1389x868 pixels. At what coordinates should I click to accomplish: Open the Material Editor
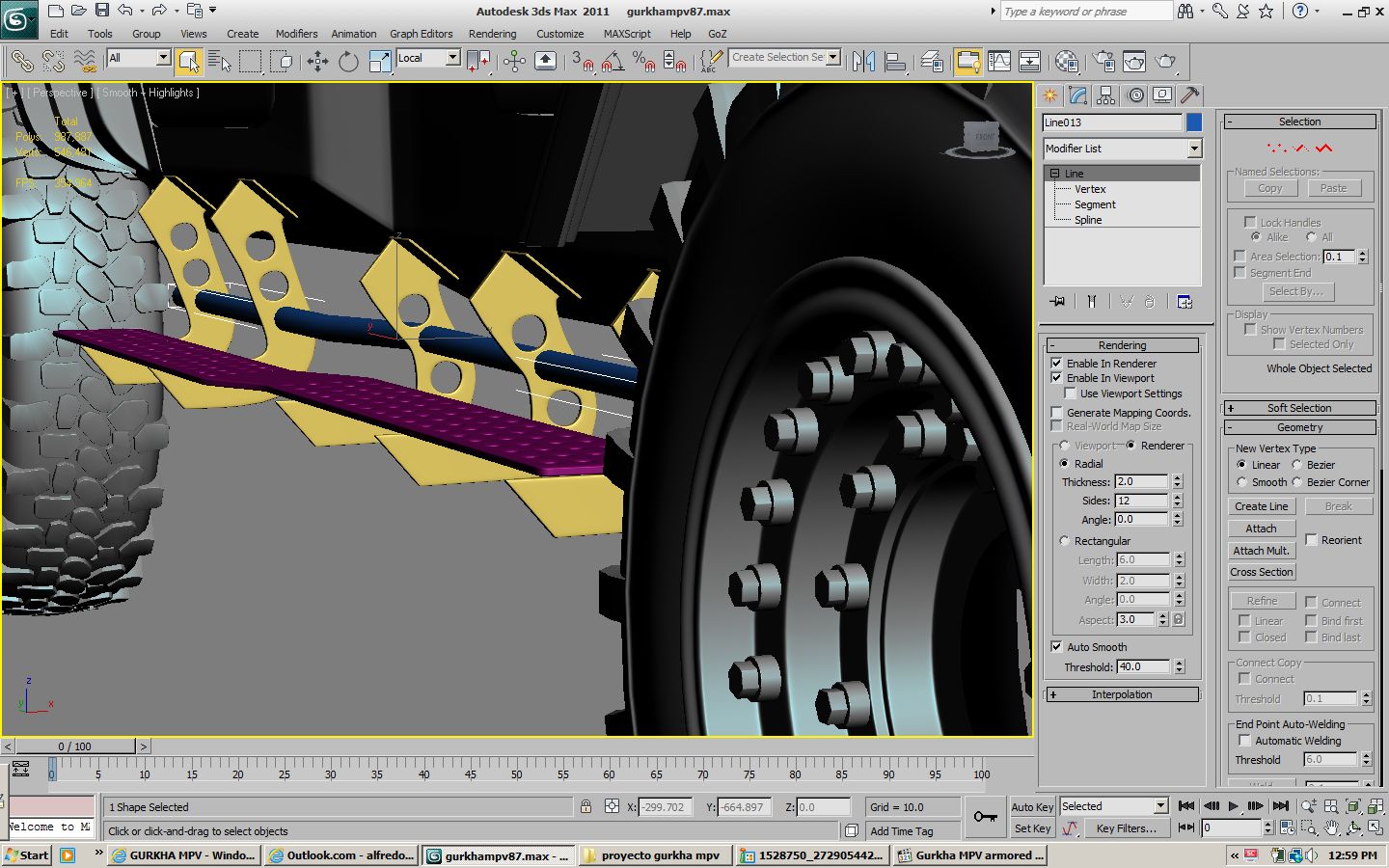tap(1066, 62)
